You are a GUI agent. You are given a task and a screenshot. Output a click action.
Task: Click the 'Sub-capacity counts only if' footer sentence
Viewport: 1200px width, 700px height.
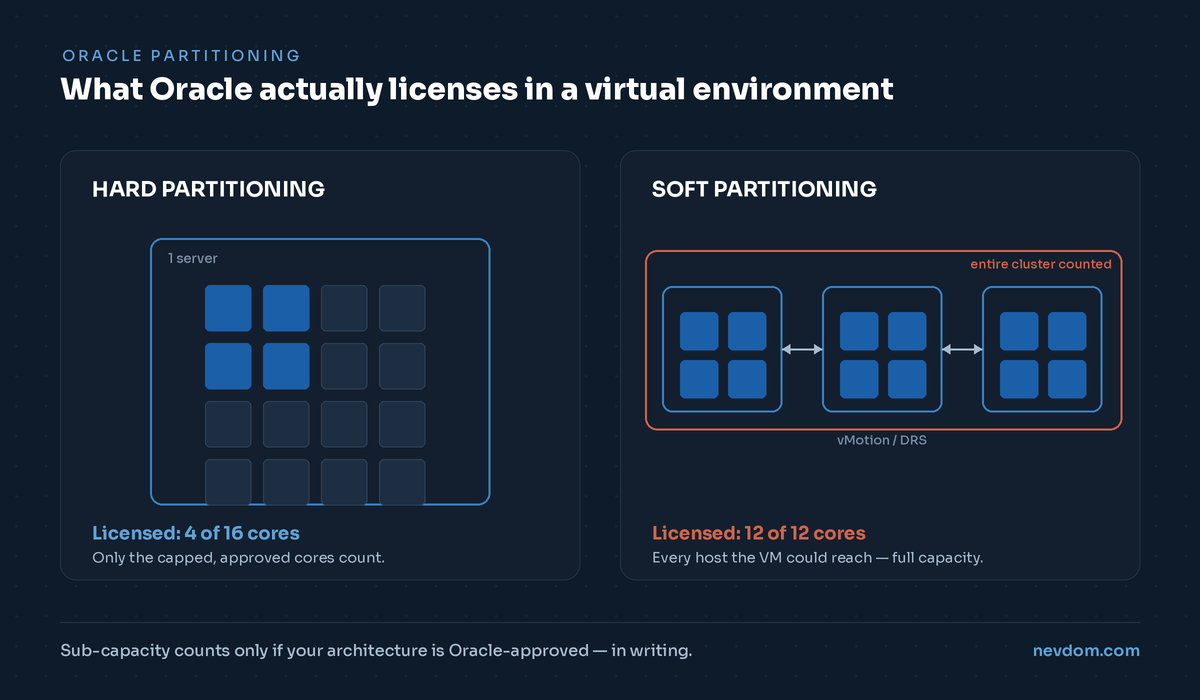(x=376, y=651)
